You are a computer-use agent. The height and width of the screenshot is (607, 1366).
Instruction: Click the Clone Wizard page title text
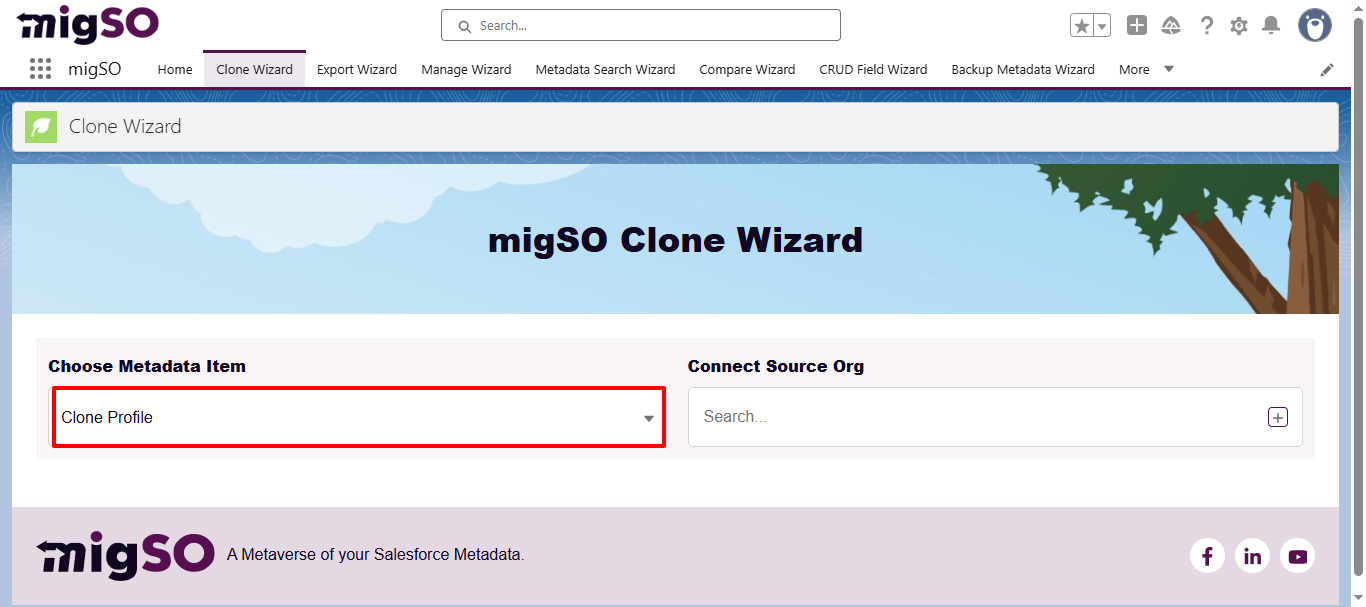(x=125, y=126)
